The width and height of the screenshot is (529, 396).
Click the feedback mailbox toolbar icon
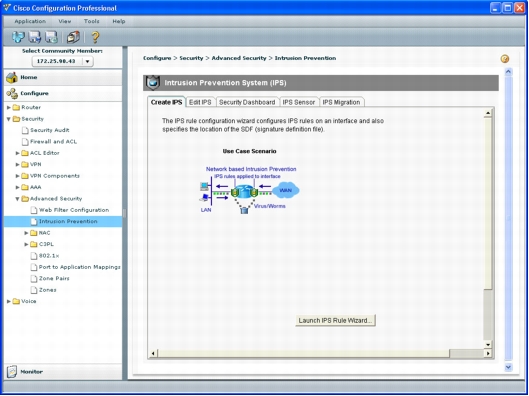[x=73, y=37]
